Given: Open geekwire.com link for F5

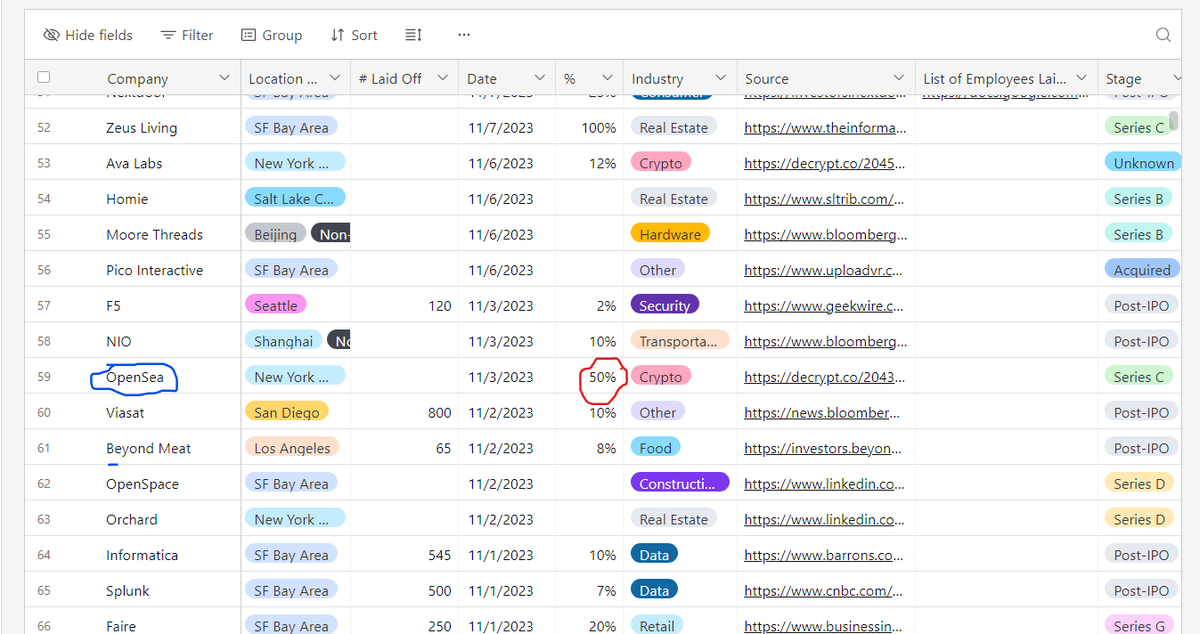Looking at the screenshot, I should 824,306.
